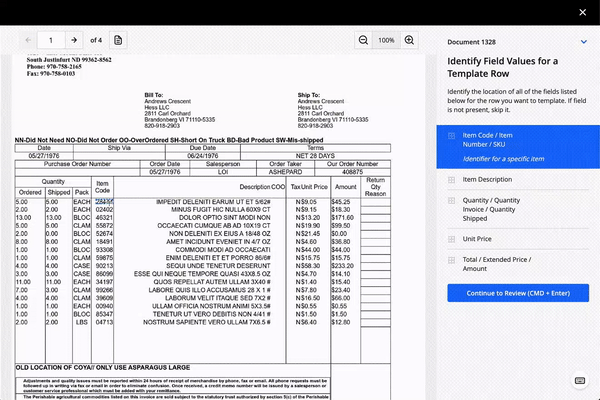
Task: Click amount $233.20
Action: pyautogui.click(x=342, y=266)
